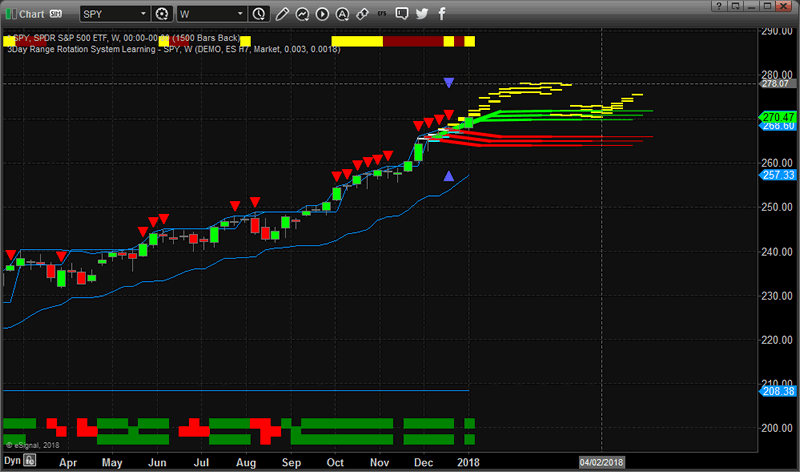
Task: Share chart via Twitter icon
Action: 423,14
